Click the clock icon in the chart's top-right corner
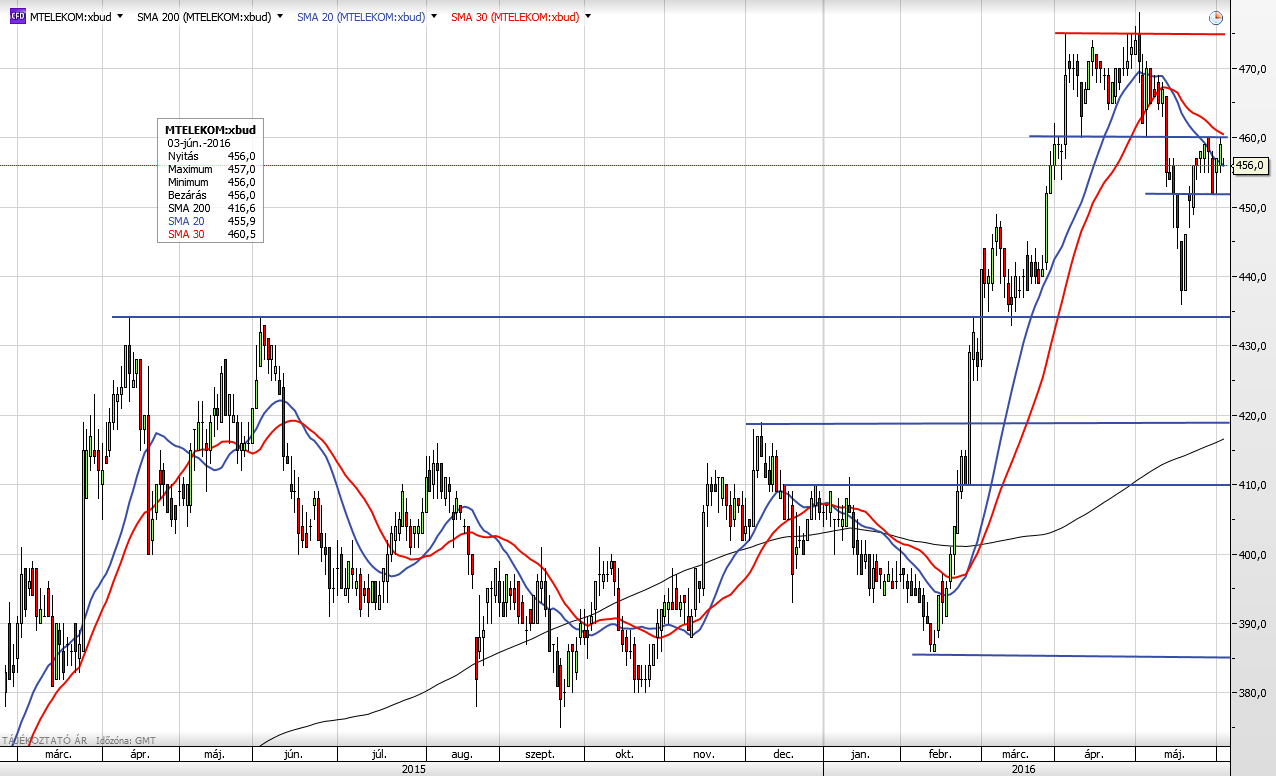The width and height of the screenshot is (1276, 776). point(1215,17)
